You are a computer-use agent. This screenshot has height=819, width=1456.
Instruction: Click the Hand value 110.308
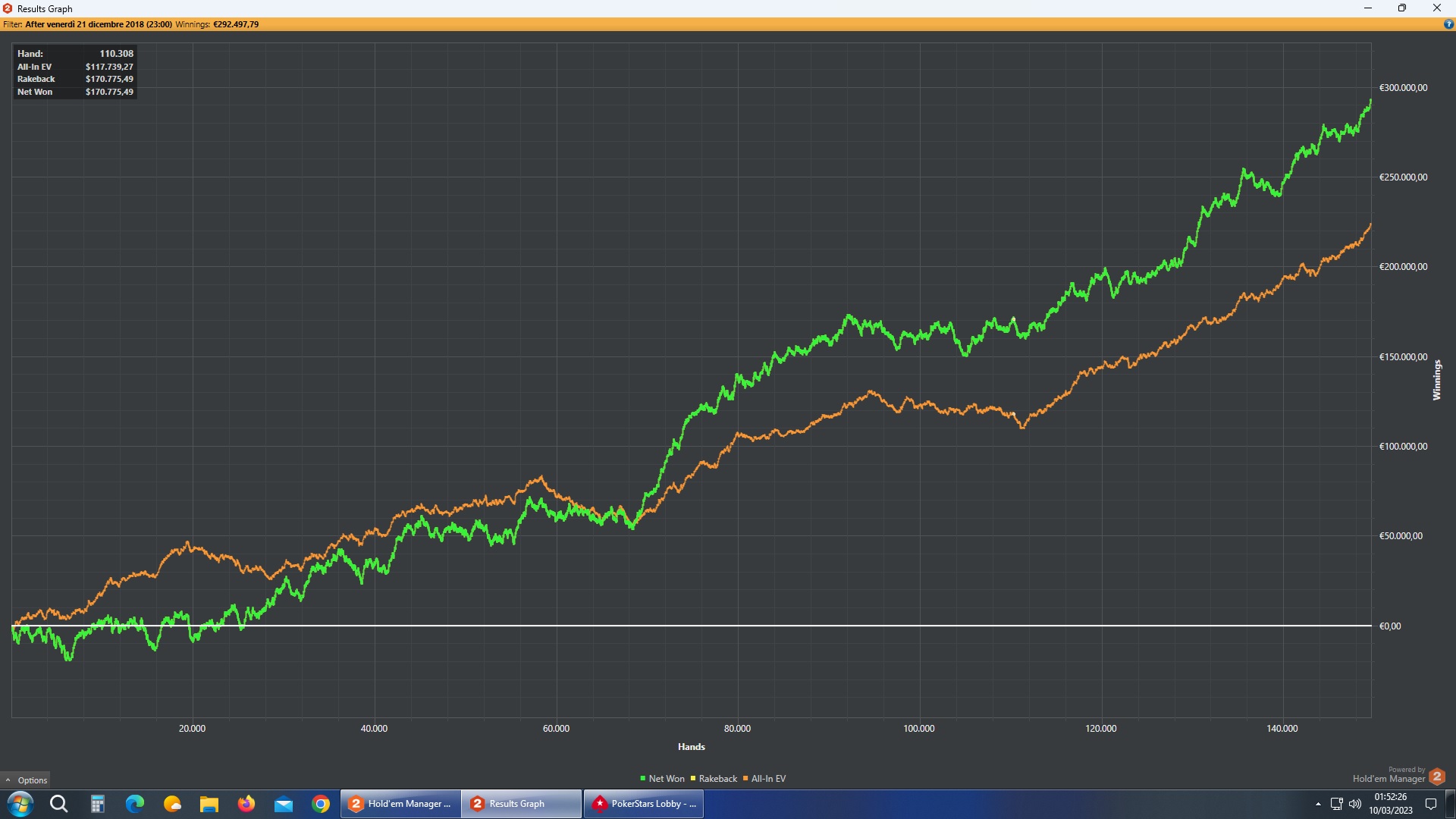[x=117, y=54]
